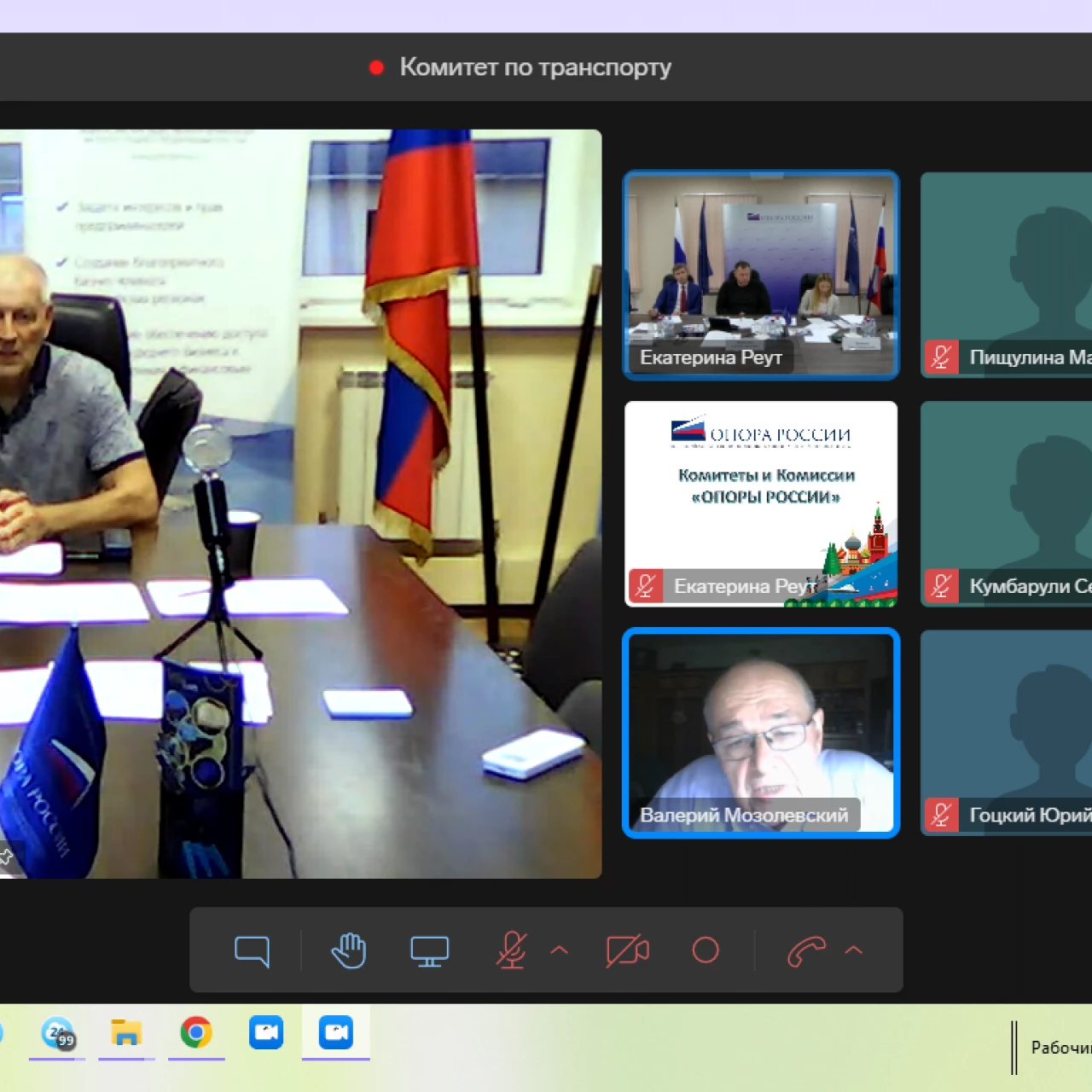Click the pin icon on main video

point(5,856)
